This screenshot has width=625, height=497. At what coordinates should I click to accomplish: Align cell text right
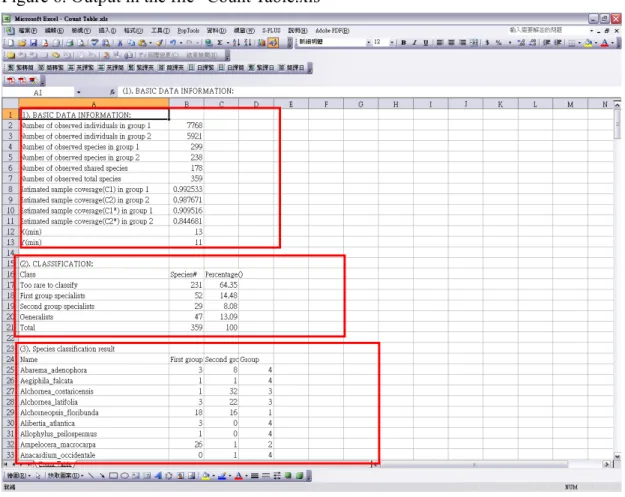tap(462, 43)
